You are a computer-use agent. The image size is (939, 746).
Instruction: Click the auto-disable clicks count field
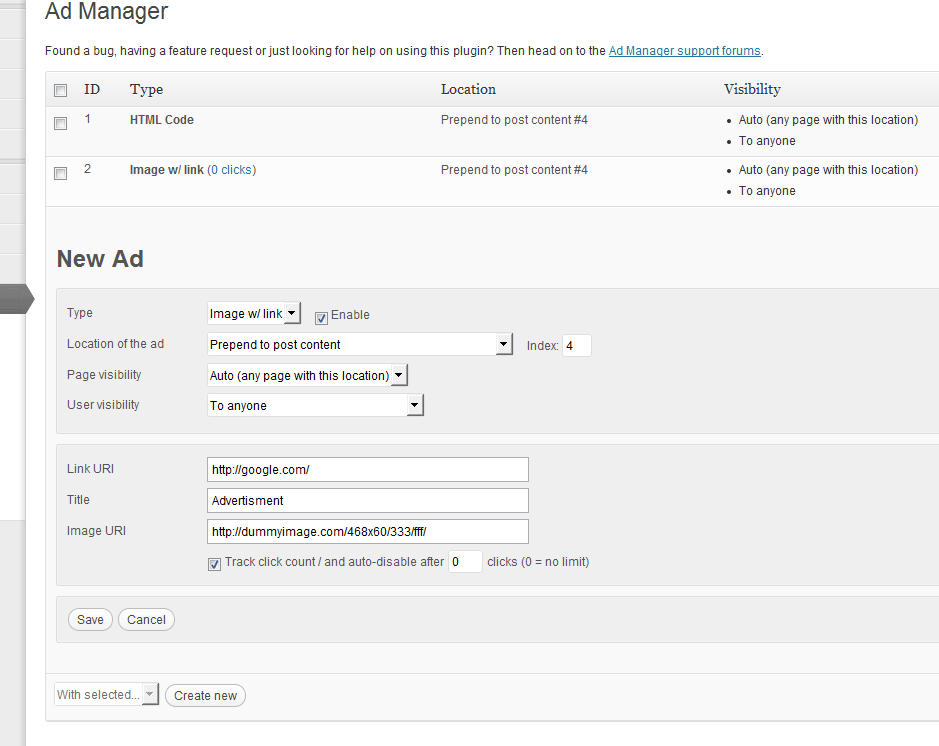click(465, 562)
